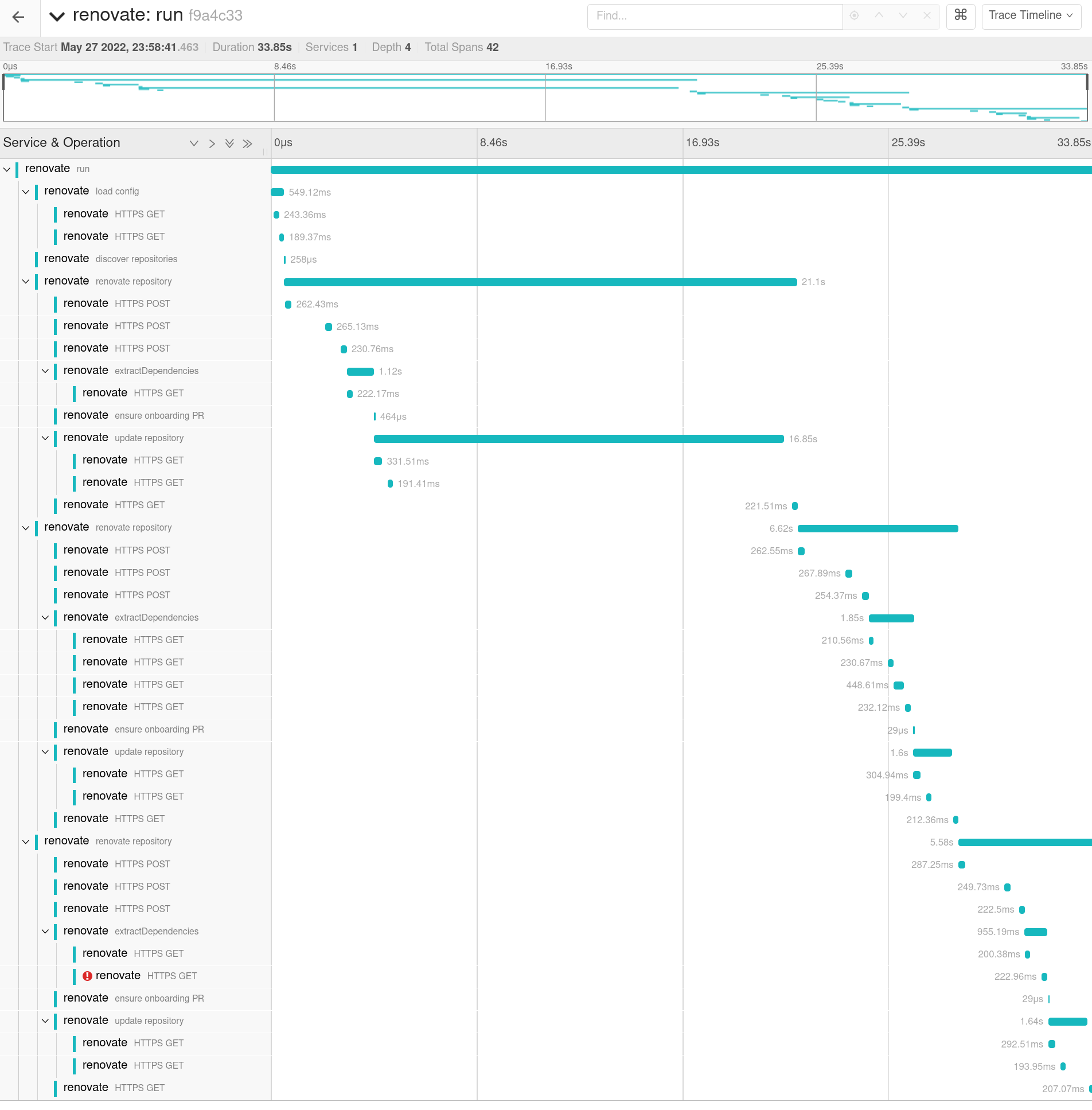Click the 21.1s renovate repository span bar
1092x1110 pixels.
pos(540,282)
